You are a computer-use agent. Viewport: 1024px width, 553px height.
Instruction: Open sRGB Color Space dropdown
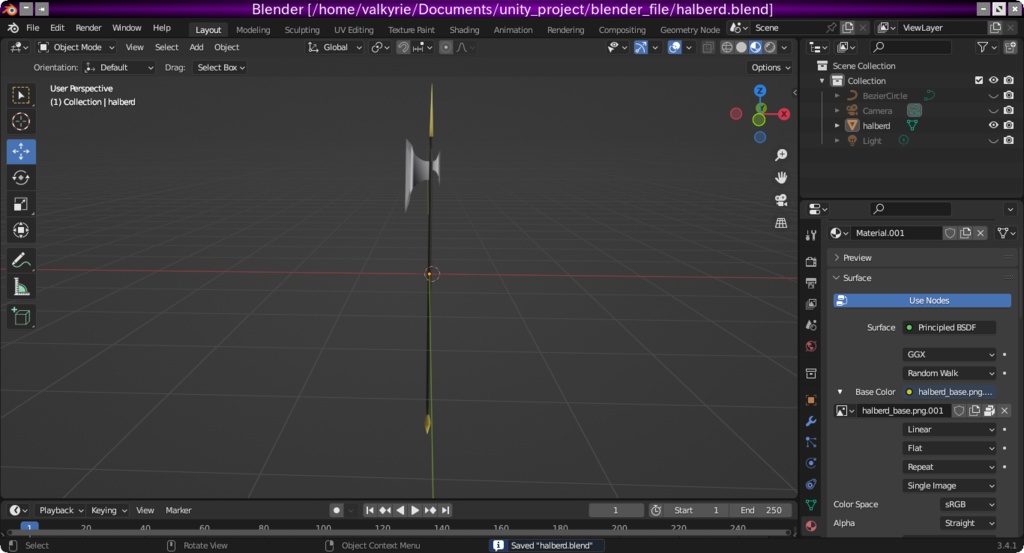click(968, 505)
